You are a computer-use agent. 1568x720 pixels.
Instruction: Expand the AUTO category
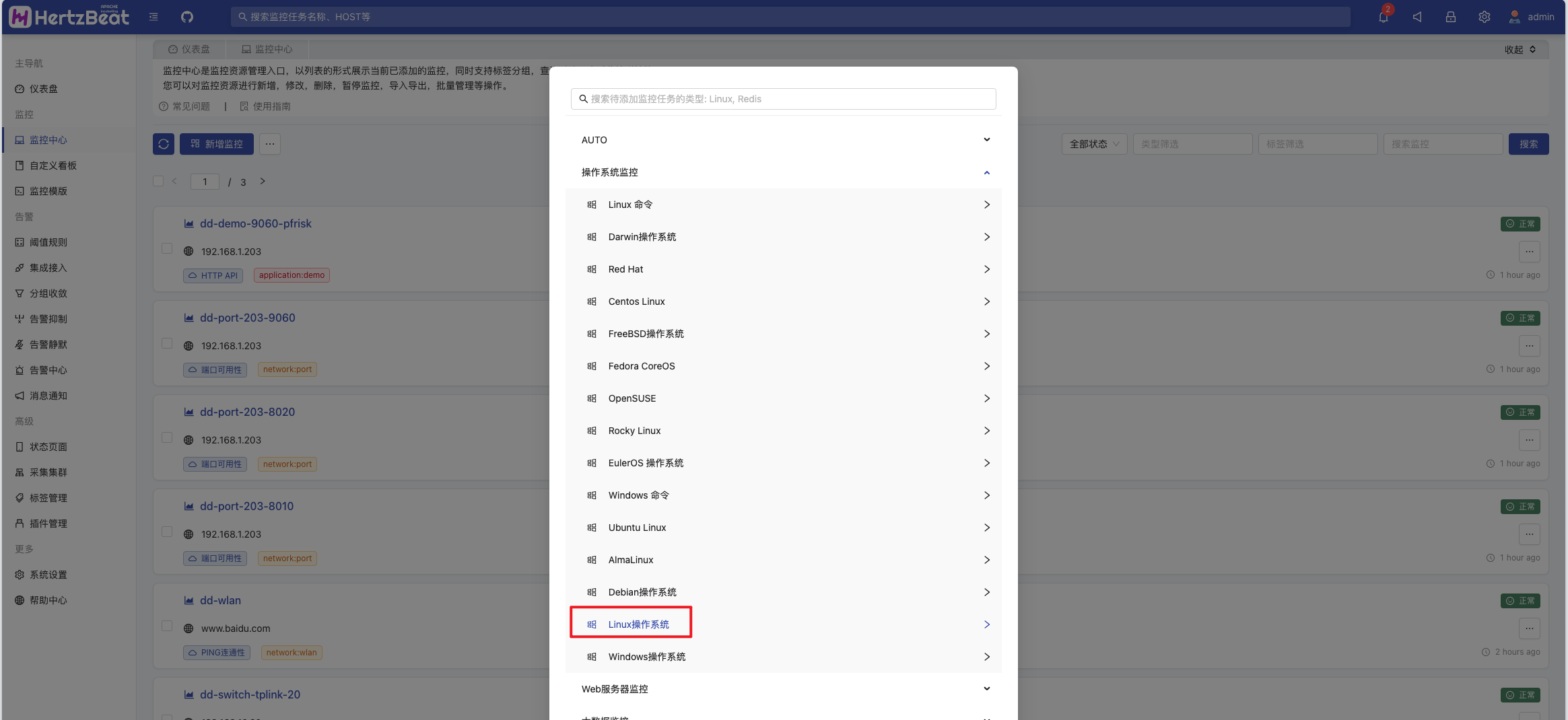783,140
